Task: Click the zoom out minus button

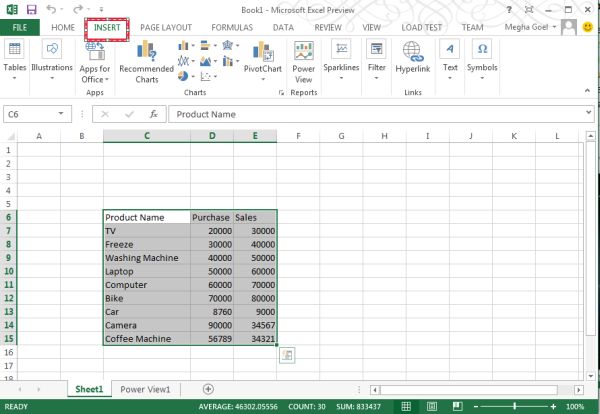Action: (x=476, y=406)
